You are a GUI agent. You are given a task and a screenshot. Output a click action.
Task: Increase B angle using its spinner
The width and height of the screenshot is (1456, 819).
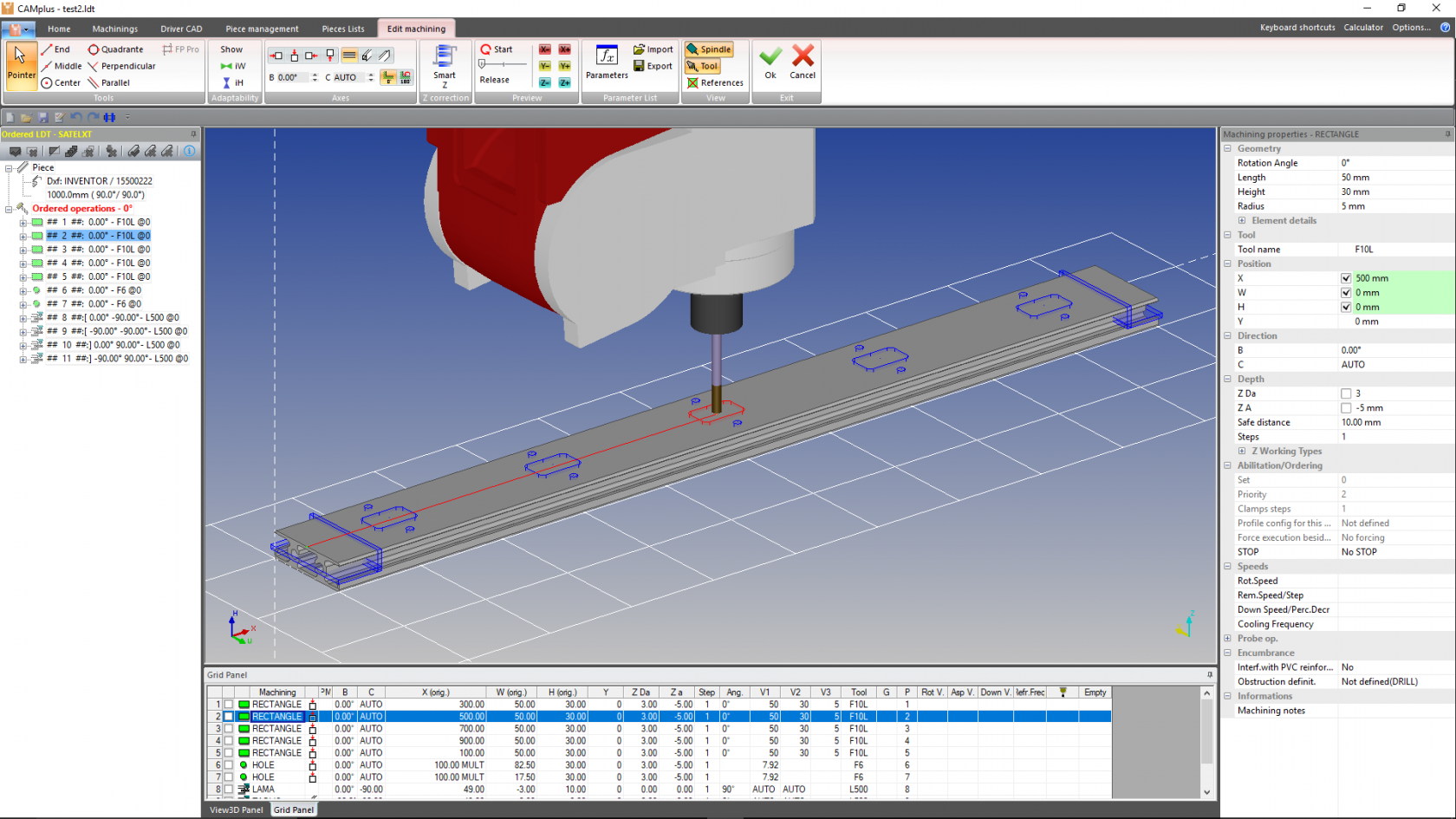pyautogui.click(x=315, y=74)
